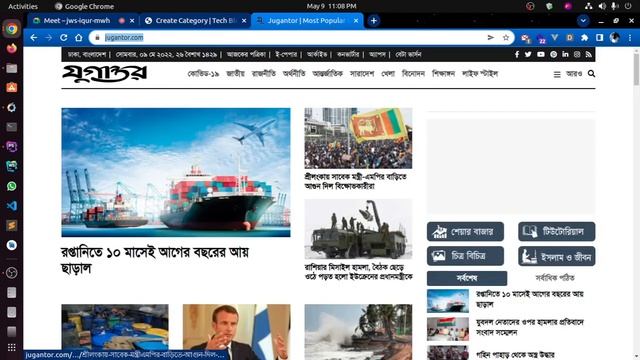Open the অর্থনীতি section
The width and height of the screenshot is (640, 360).
(294, 74)
